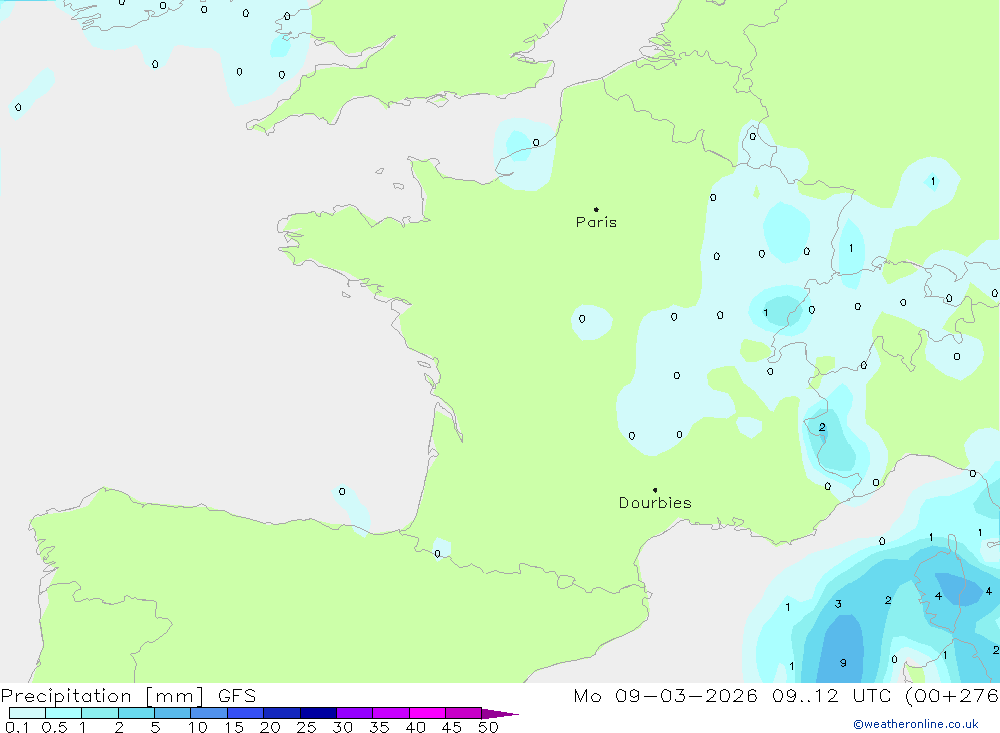Select the 20 mm dark blue legend swatch
The image size is (1000, 733).
tap(281, 713)
